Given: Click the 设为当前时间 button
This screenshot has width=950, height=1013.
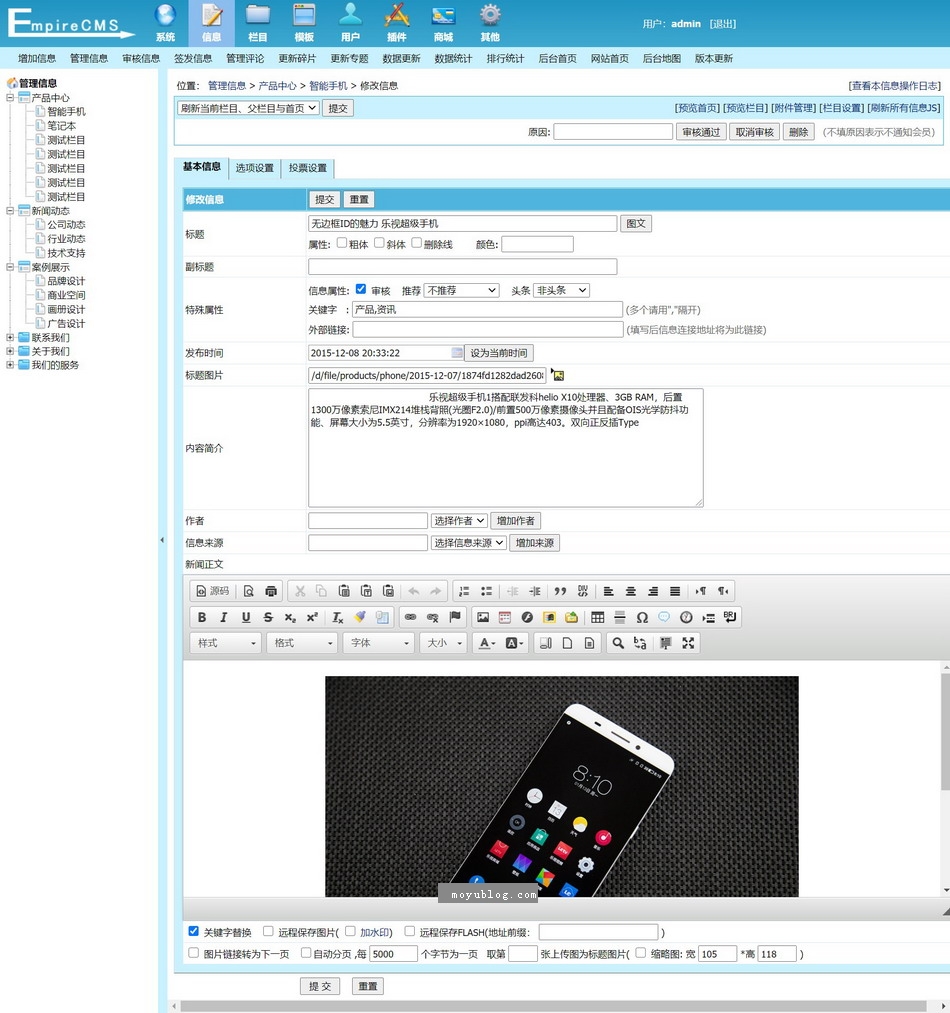Looking at the screenshot, I should (498, 353).
